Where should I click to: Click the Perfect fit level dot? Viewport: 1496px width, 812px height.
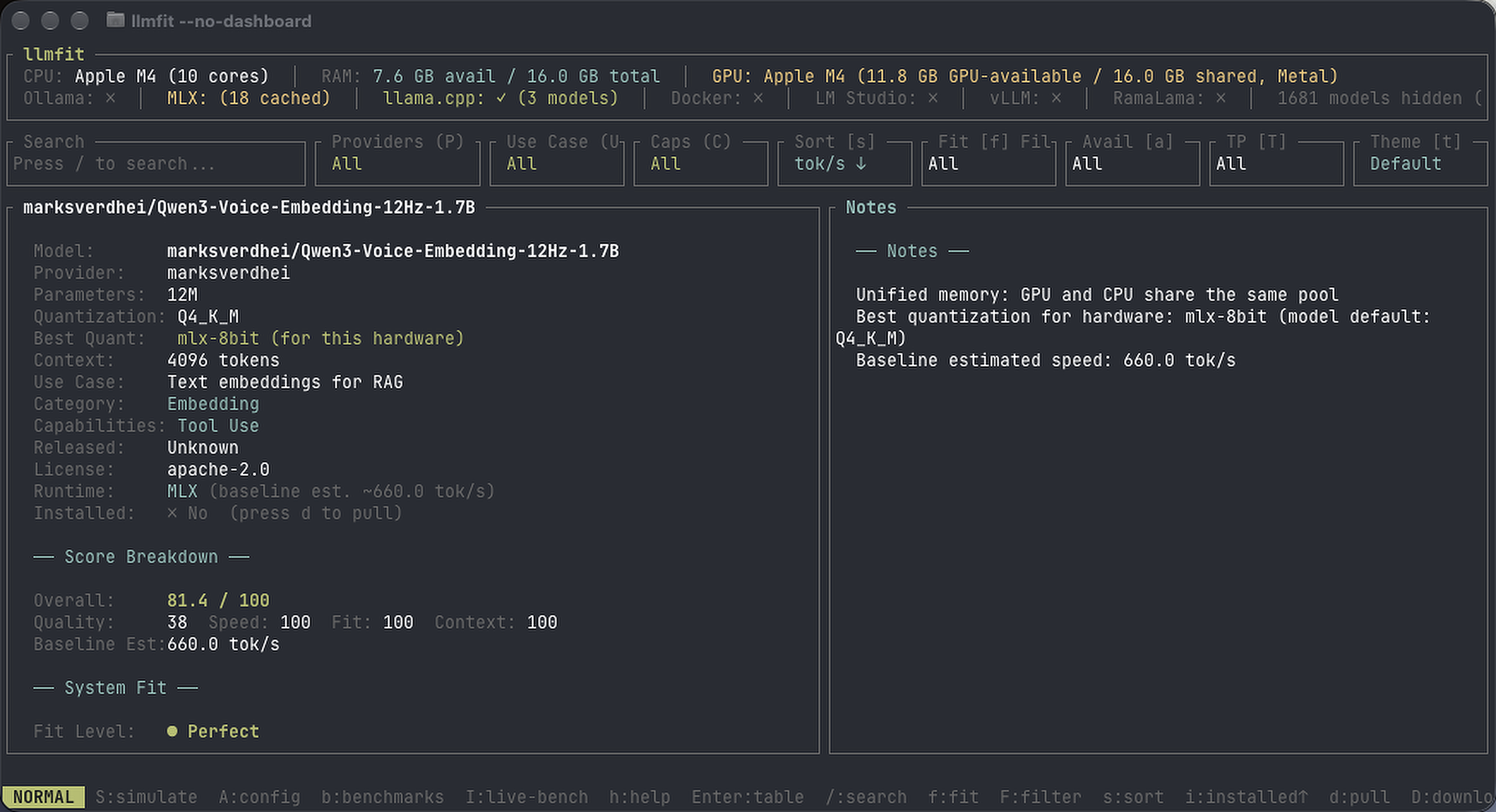[172, 731]
